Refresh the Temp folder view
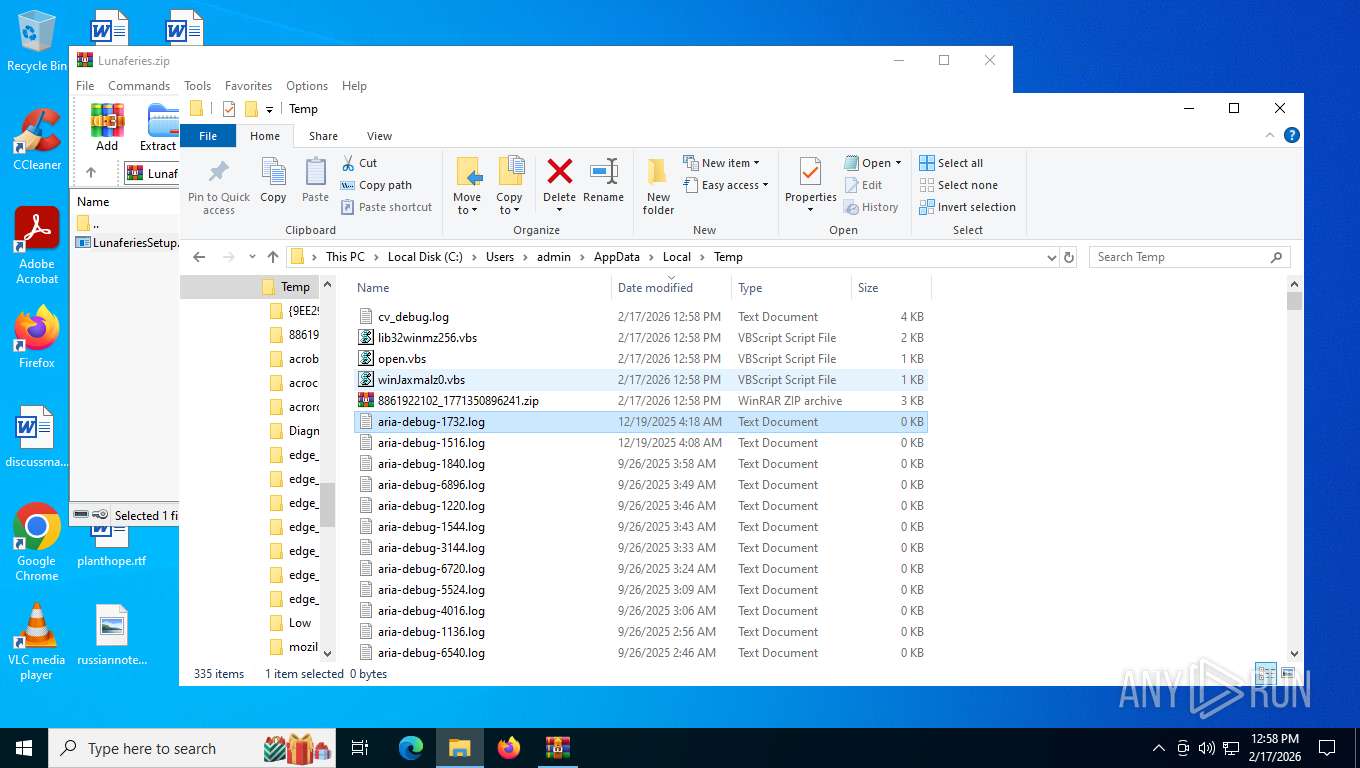 pos(1069,257)
